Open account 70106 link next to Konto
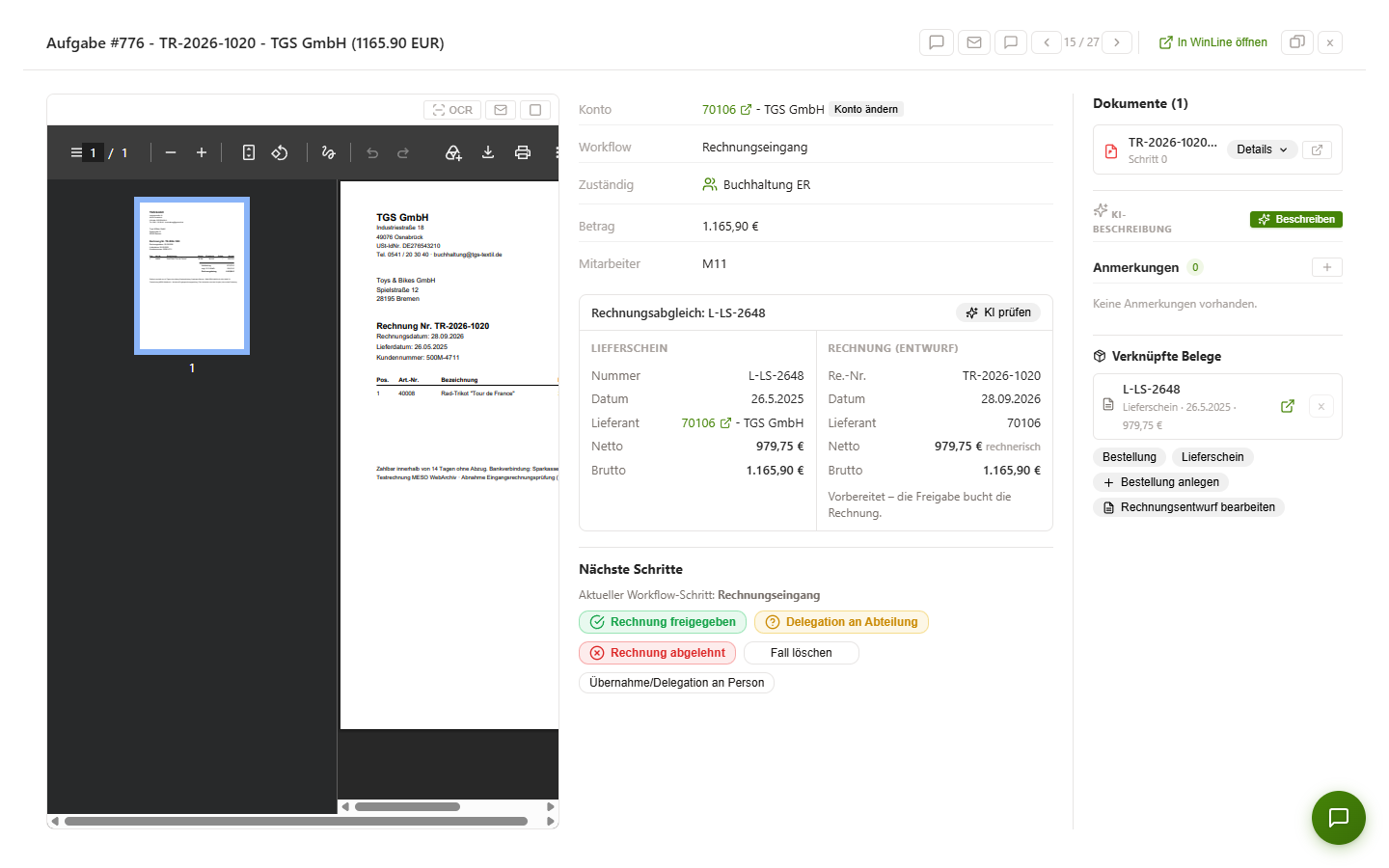This screenshot has height=868, width=1389. point(726,110)
